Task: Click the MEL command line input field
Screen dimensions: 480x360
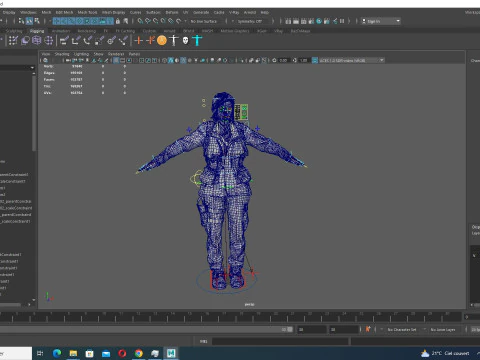Action: coord(280,341)
